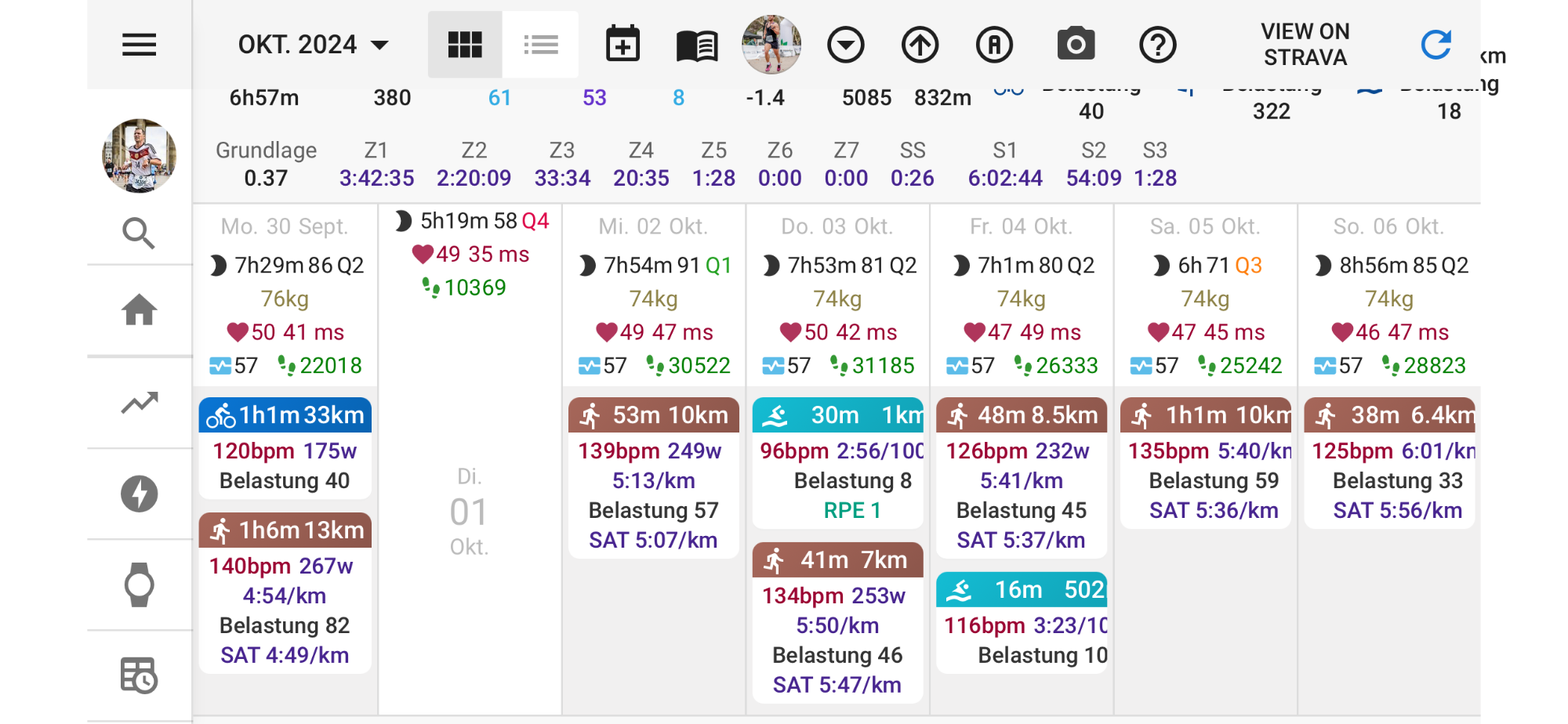Image resolution: width=1568 pixels, height=724 pixels.
Task: Open the workout library book icon
Action: 696,45
